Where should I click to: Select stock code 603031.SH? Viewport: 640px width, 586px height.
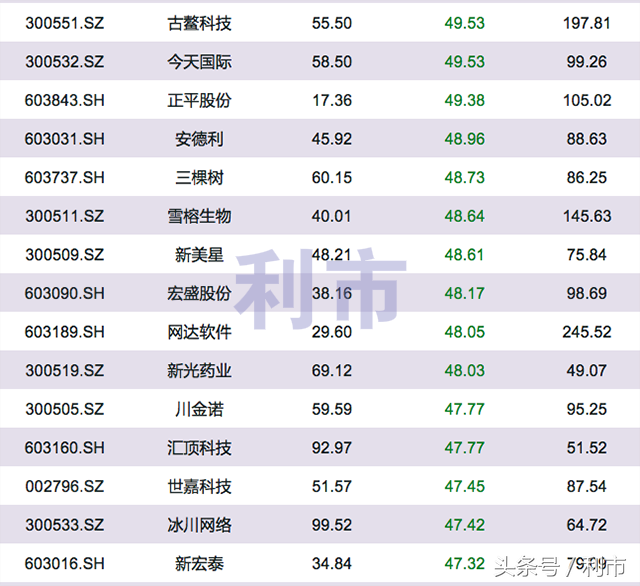pos(64,139)
